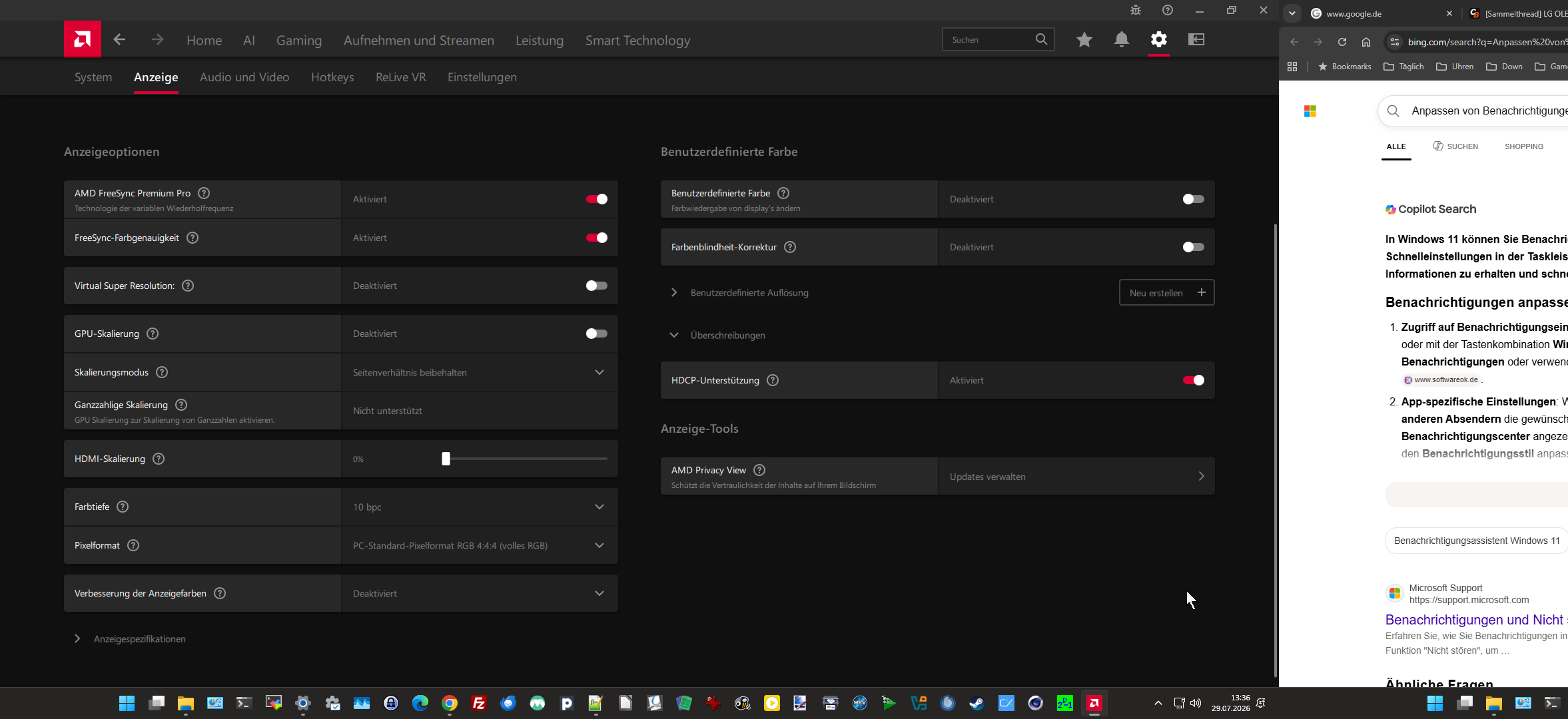Image resolution: width=1568 pixels, height=719 pixels.
Task: Switch to Hotkeys tab
Action: coord(332,77)
